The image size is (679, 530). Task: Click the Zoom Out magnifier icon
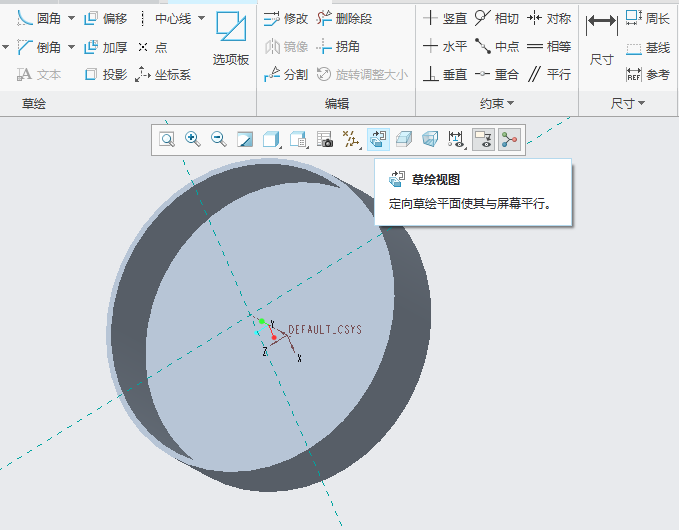tap(219, 139)
